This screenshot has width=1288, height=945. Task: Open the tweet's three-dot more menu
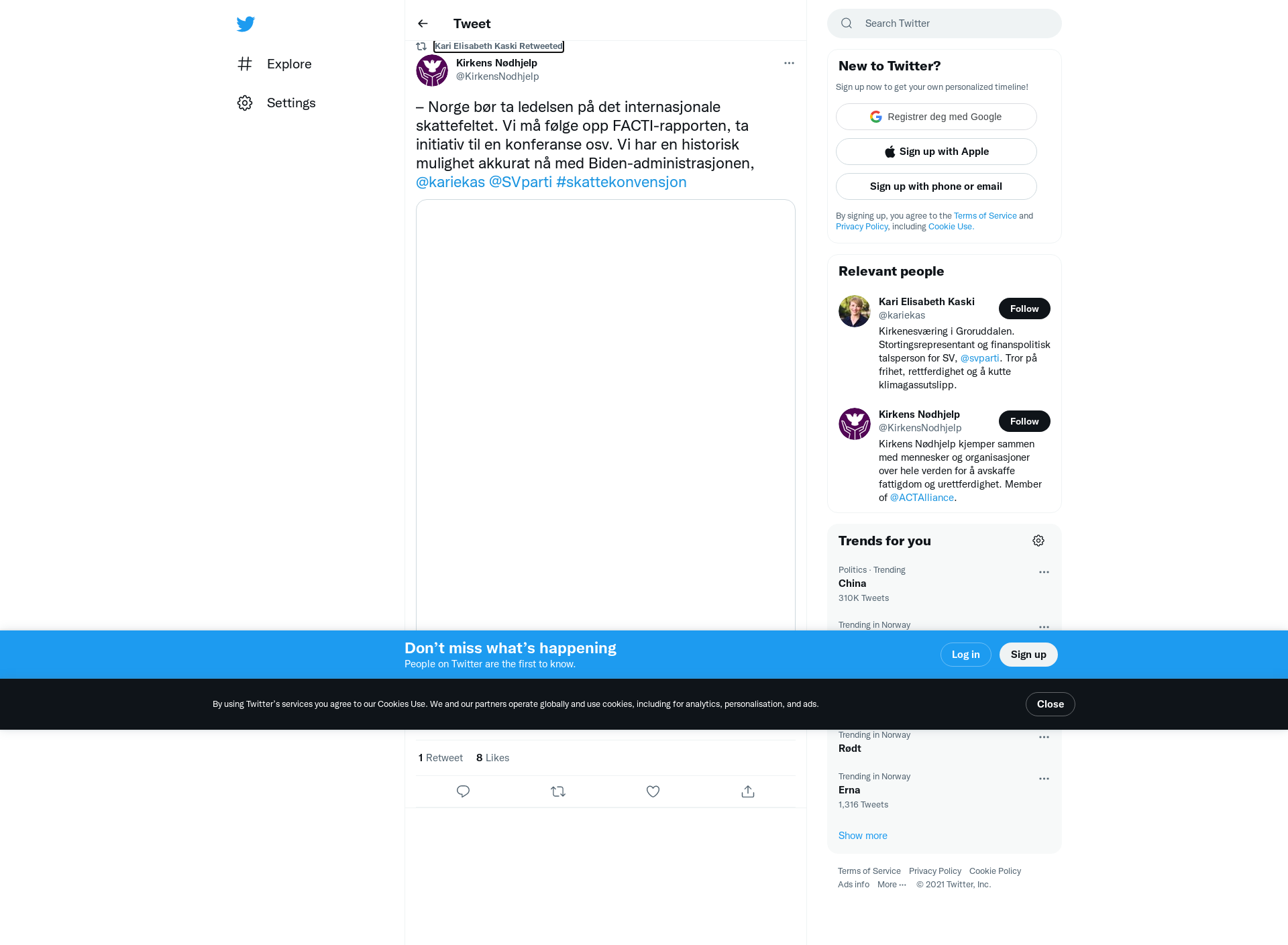pyautogui.click(x=789, y=63)
